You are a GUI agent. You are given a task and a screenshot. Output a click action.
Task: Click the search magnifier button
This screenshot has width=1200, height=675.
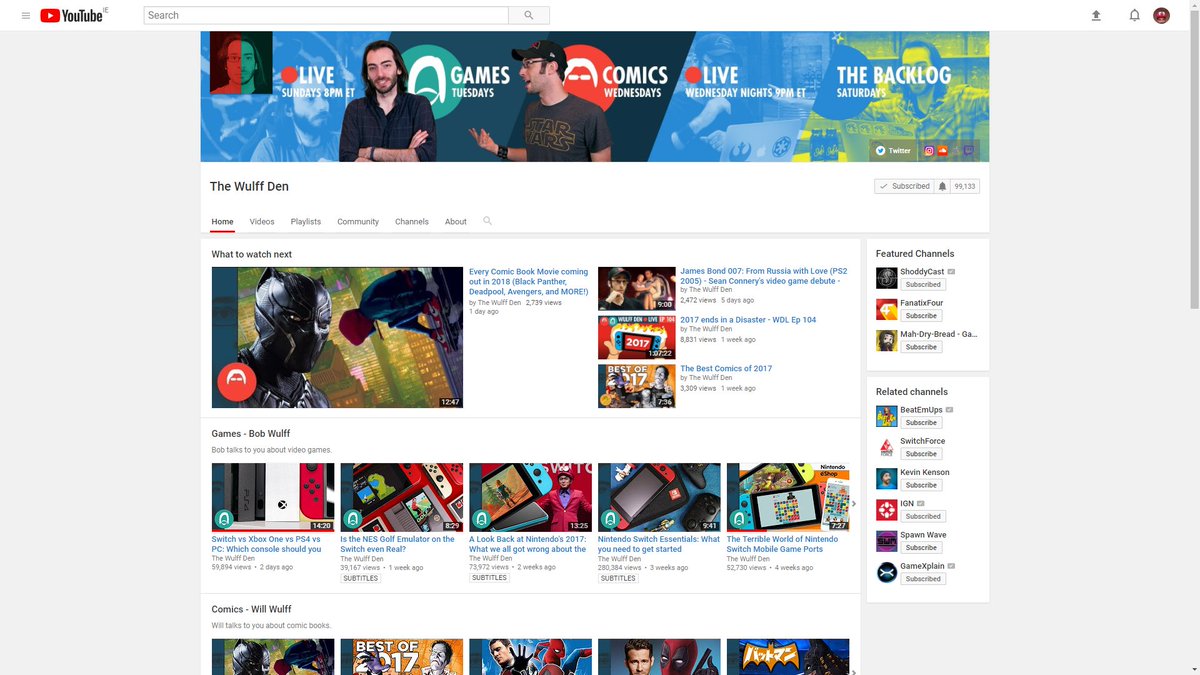529,16
